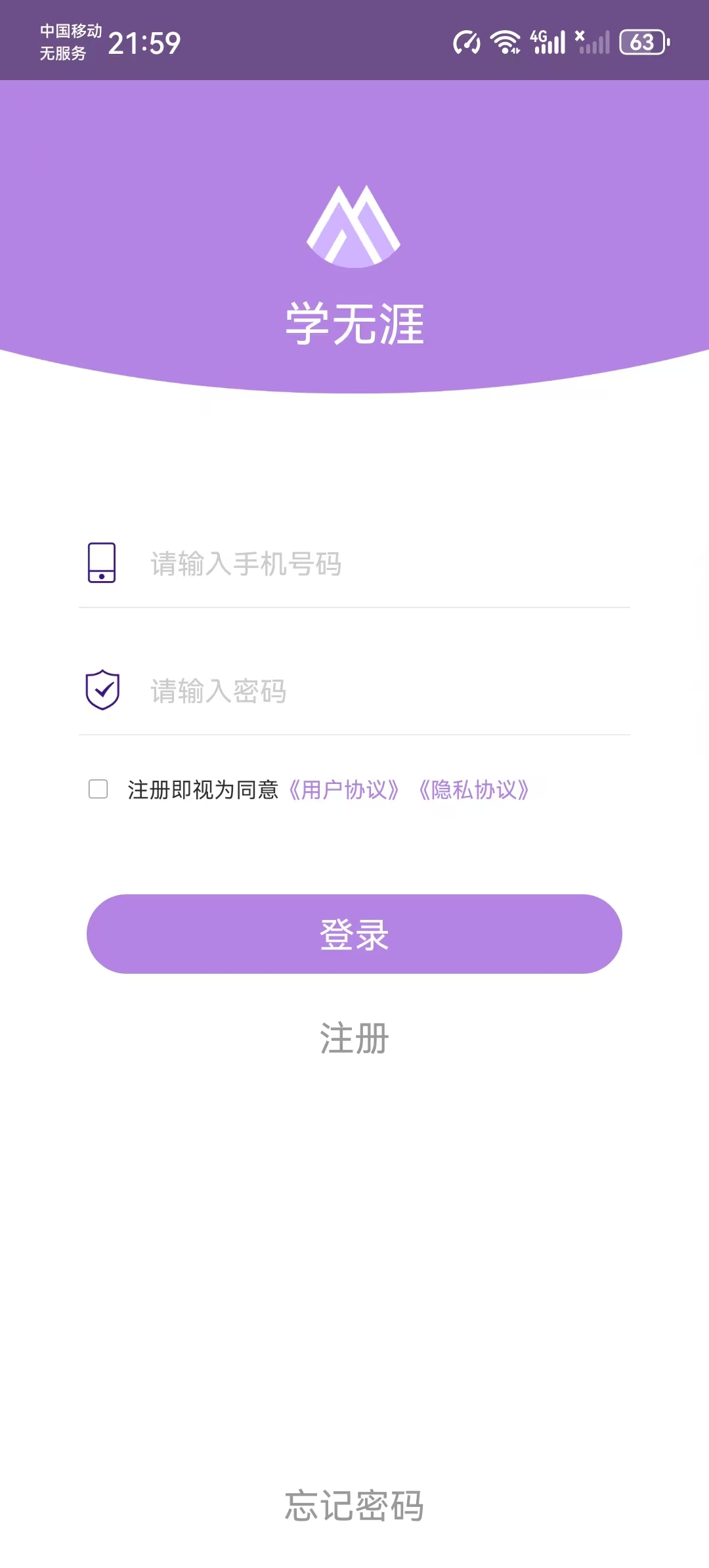Open the 《隐私协议》 privacy agreement link
The height and width of the screenshot is (1568, 709).
point(473,790)
